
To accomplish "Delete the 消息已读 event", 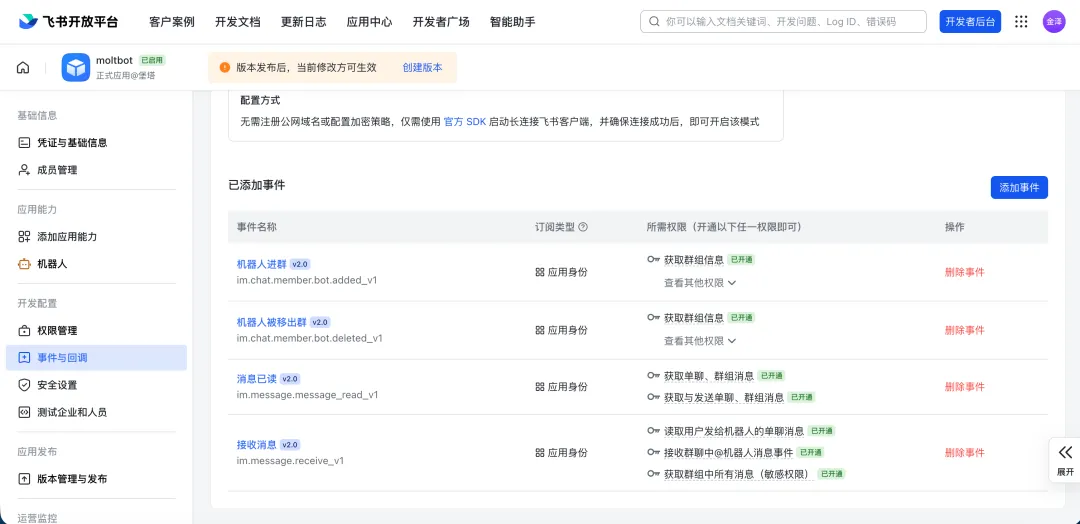I will 964,386.
